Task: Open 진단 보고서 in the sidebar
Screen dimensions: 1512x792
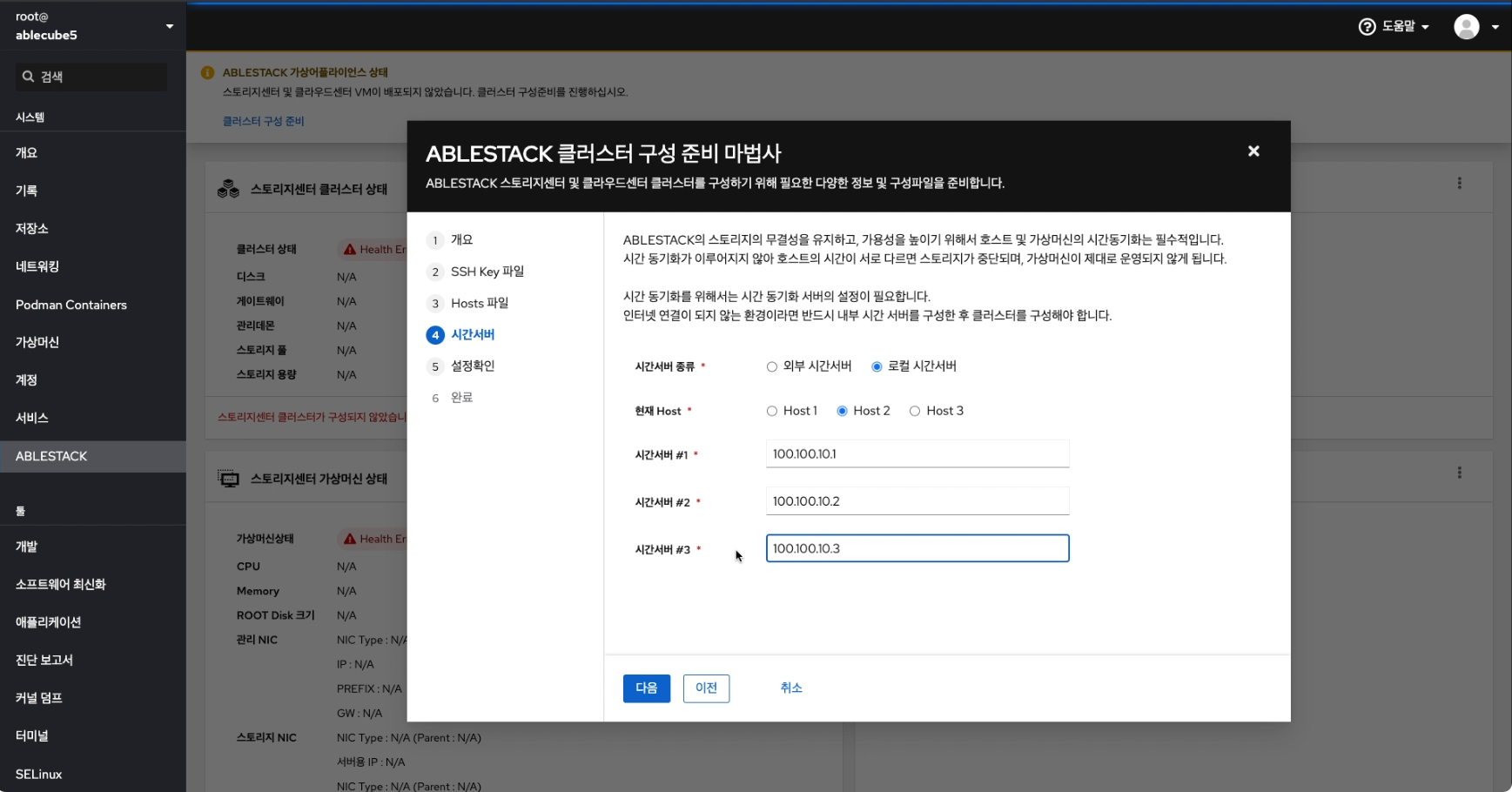Action: [93, 661]
